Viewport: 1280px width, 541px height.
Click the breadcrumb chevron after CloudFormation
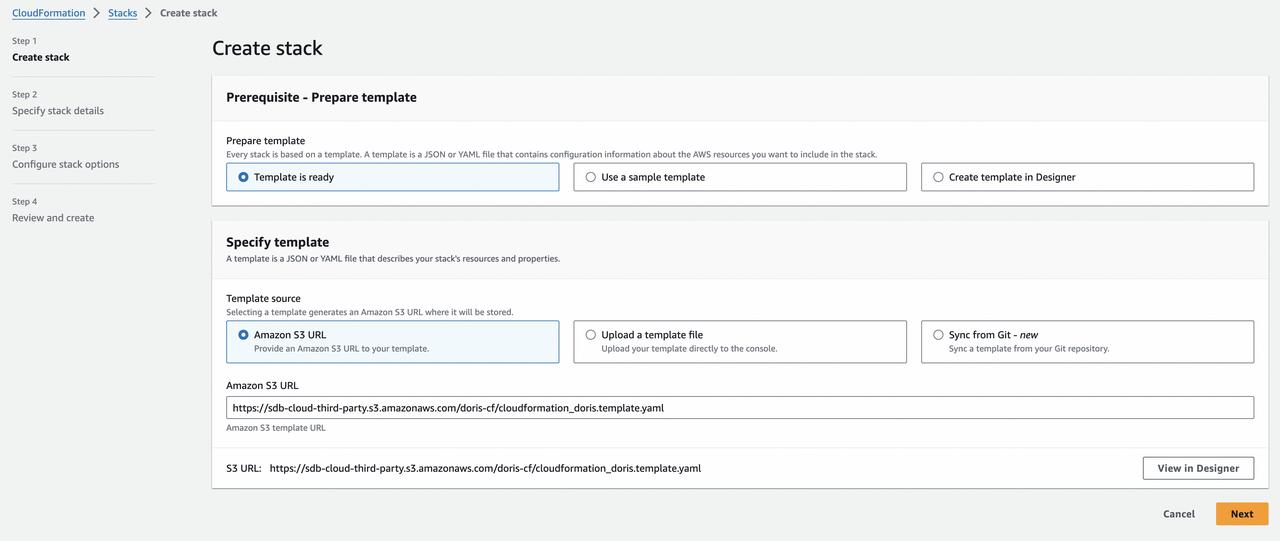97,13
